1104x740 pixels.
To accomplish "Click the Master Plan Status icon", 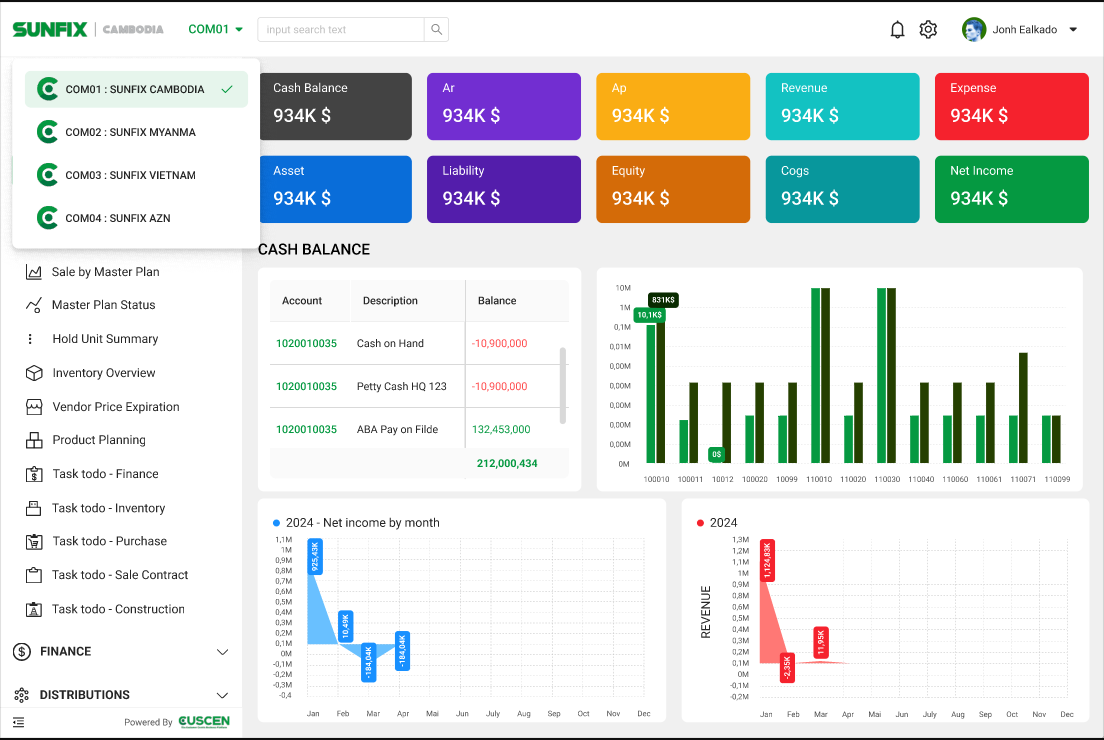I will pos(33,305).
